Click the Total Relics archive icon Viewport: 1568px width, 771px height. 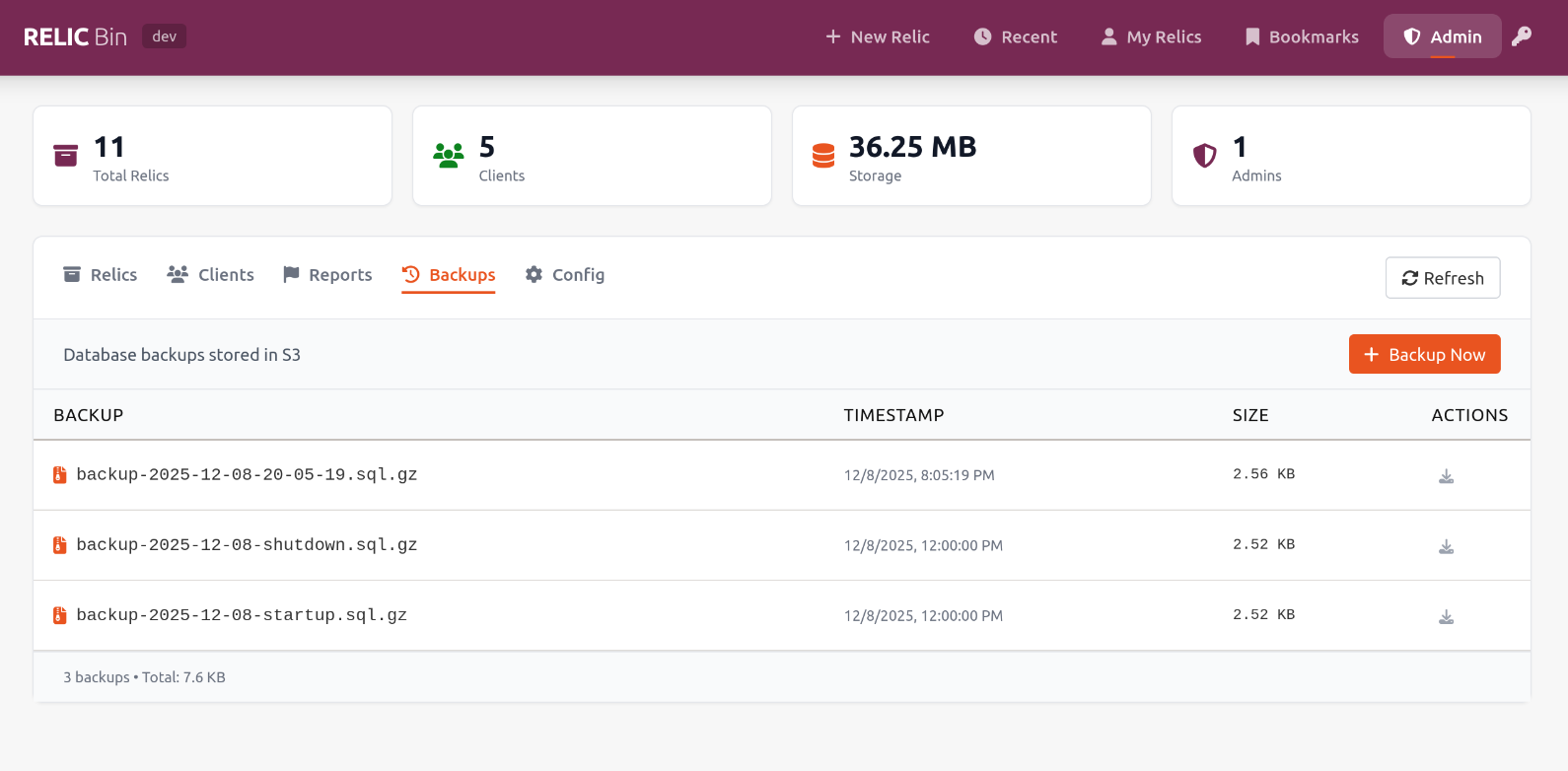[x=65, y=156]
